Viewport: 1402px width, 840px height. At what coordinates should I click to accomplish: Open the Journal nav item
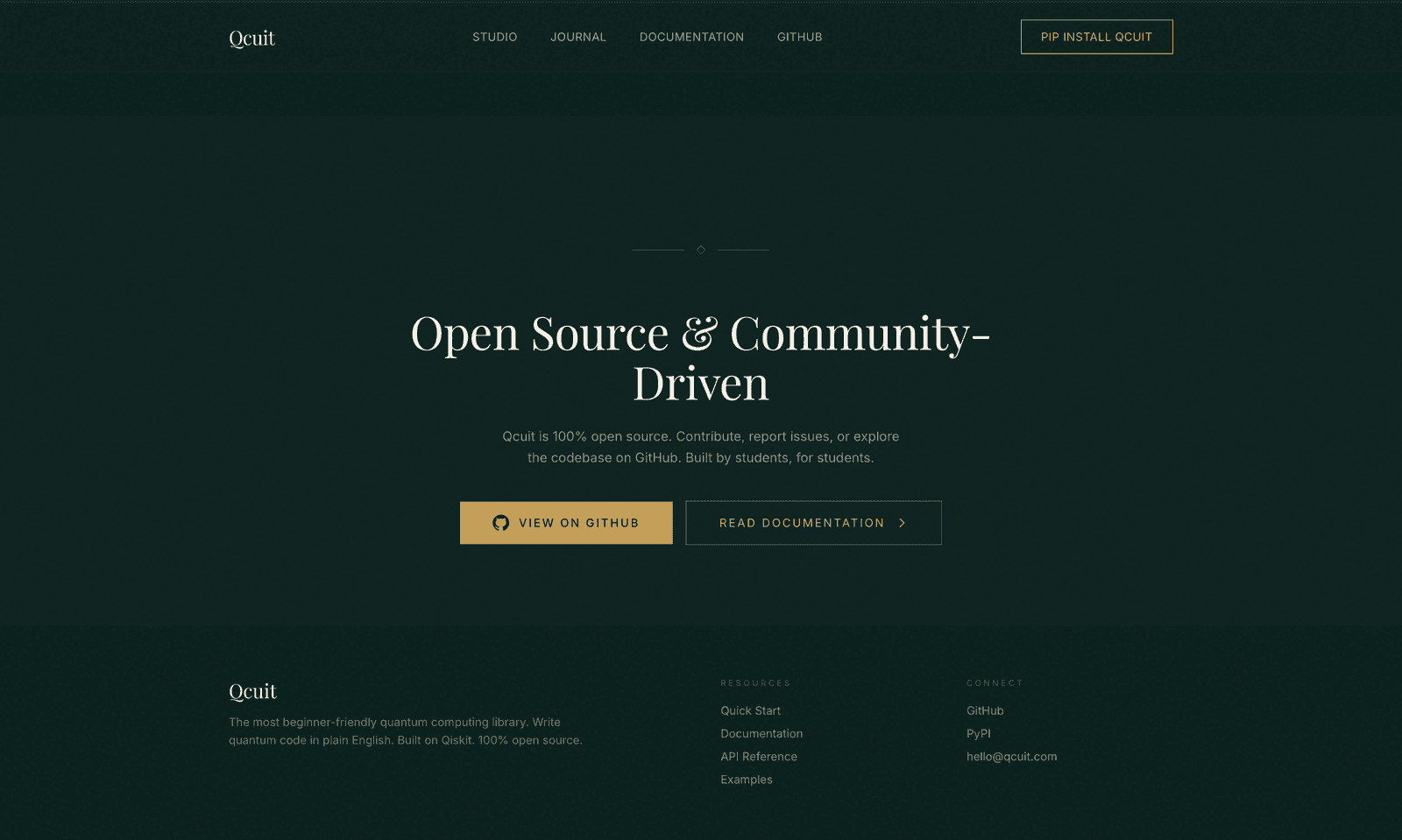578,37
